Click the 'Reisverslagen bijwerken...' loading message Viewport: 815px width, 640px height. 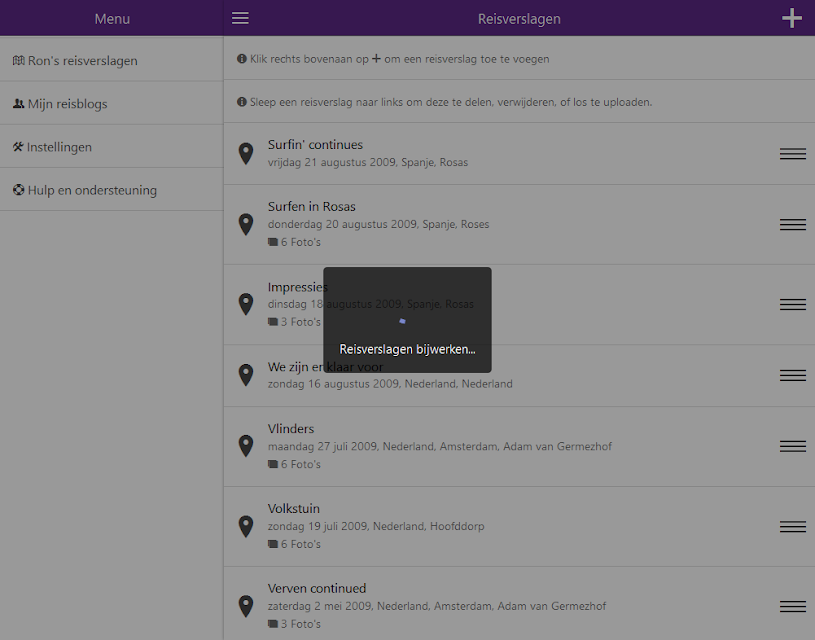[x=407, y=349]
